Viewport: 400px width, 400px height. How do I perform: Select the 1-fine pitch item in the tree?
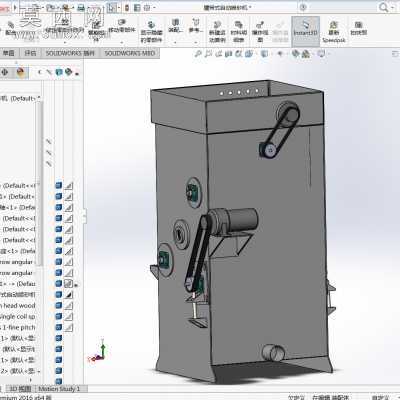click(x=18, y=327)
